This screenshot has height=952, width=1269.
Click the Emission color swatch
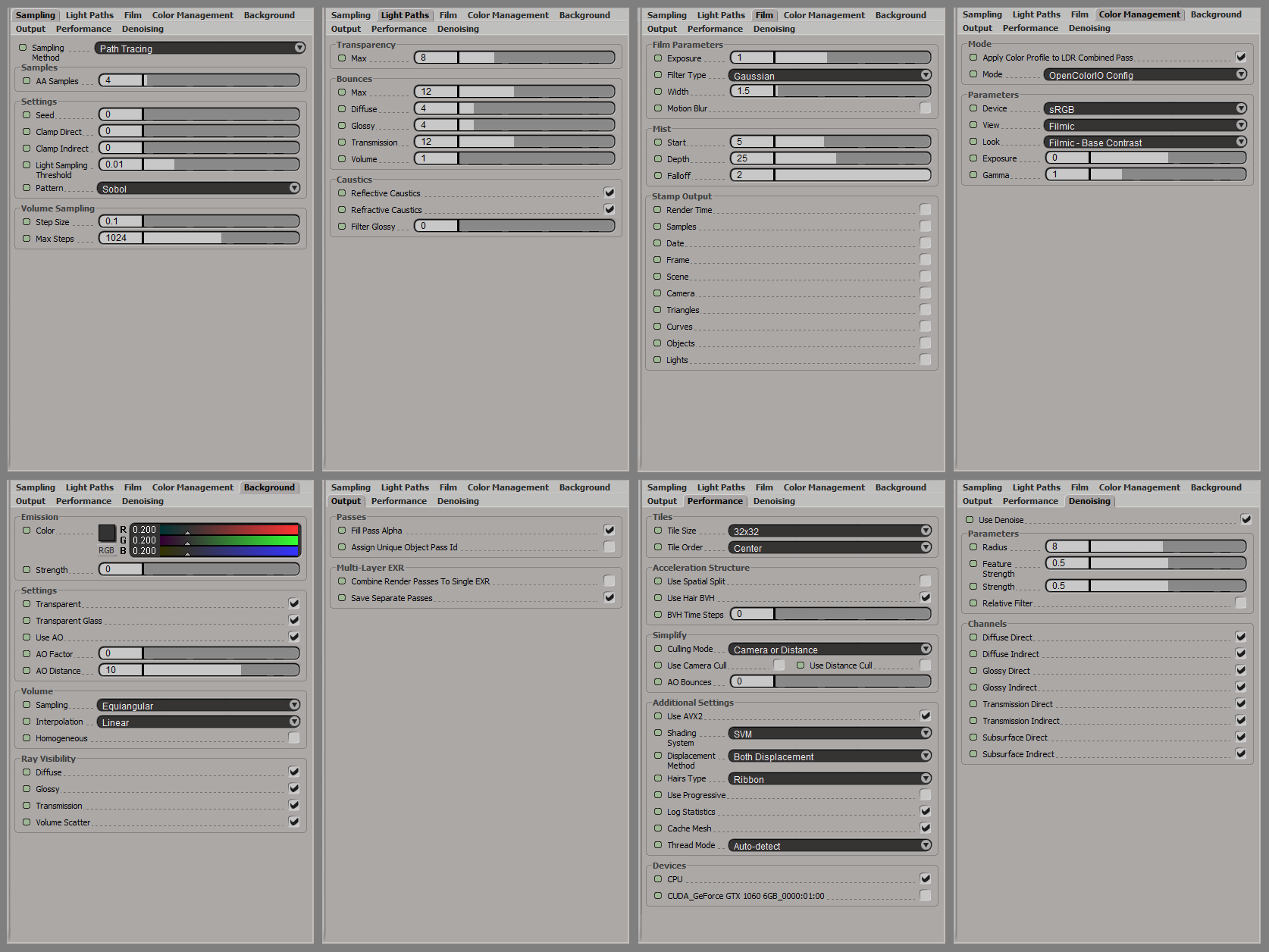click(107, 533)
